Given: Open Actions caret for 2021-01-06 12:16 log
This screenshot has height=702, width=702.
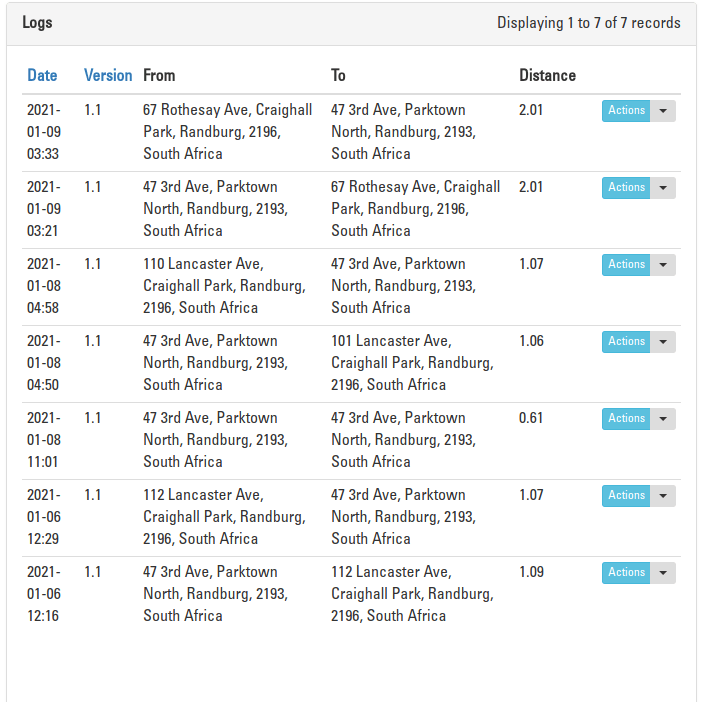Looking at the screenshot, I should point(664,573).
